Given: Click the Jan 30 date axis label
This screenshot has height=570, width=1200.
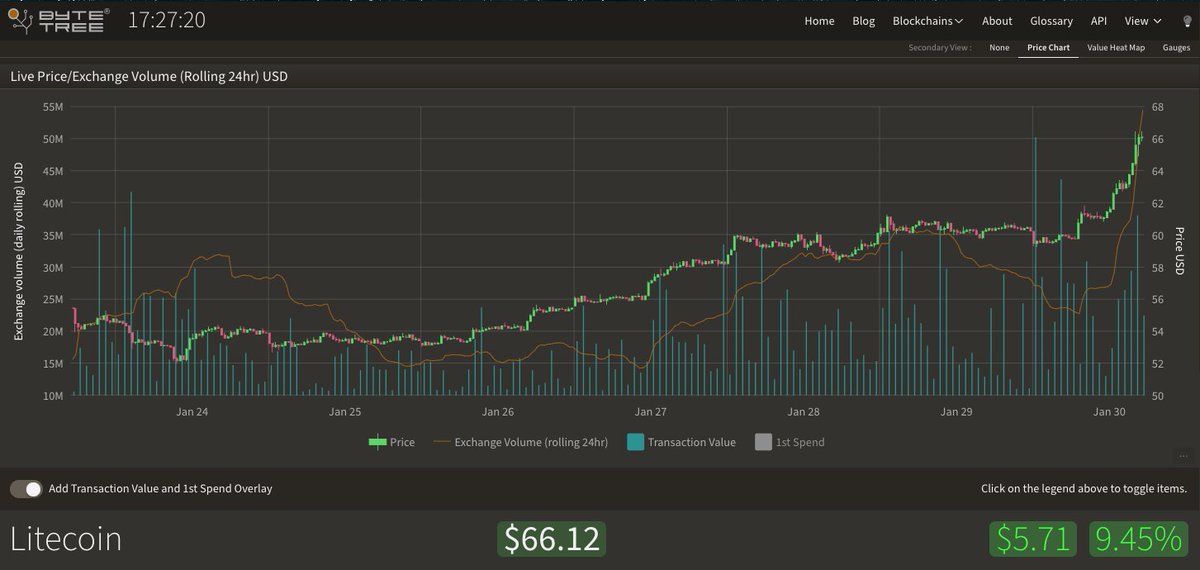Looking at the screenshot, I should click(1110, 411).
